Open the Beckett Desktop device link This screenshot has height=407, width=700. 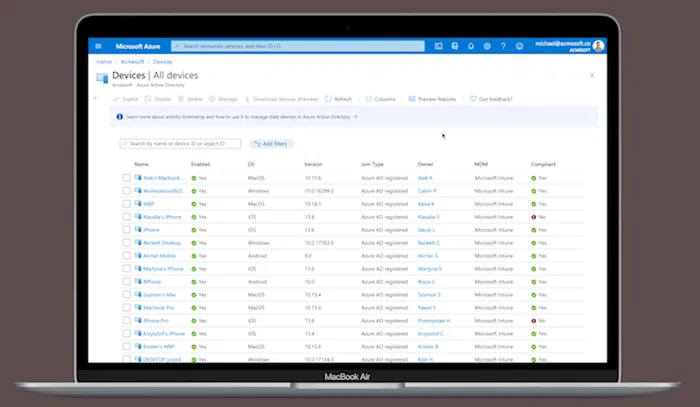162,243
